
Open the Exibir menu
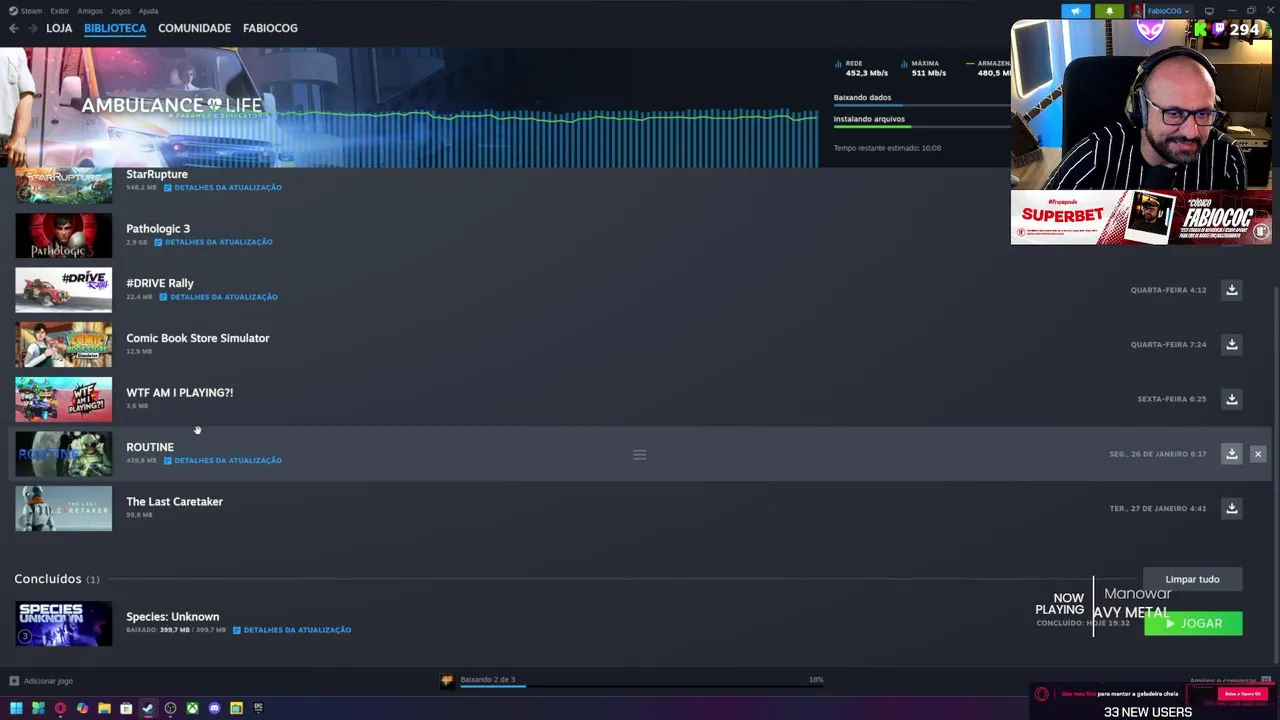pos(59,11)
